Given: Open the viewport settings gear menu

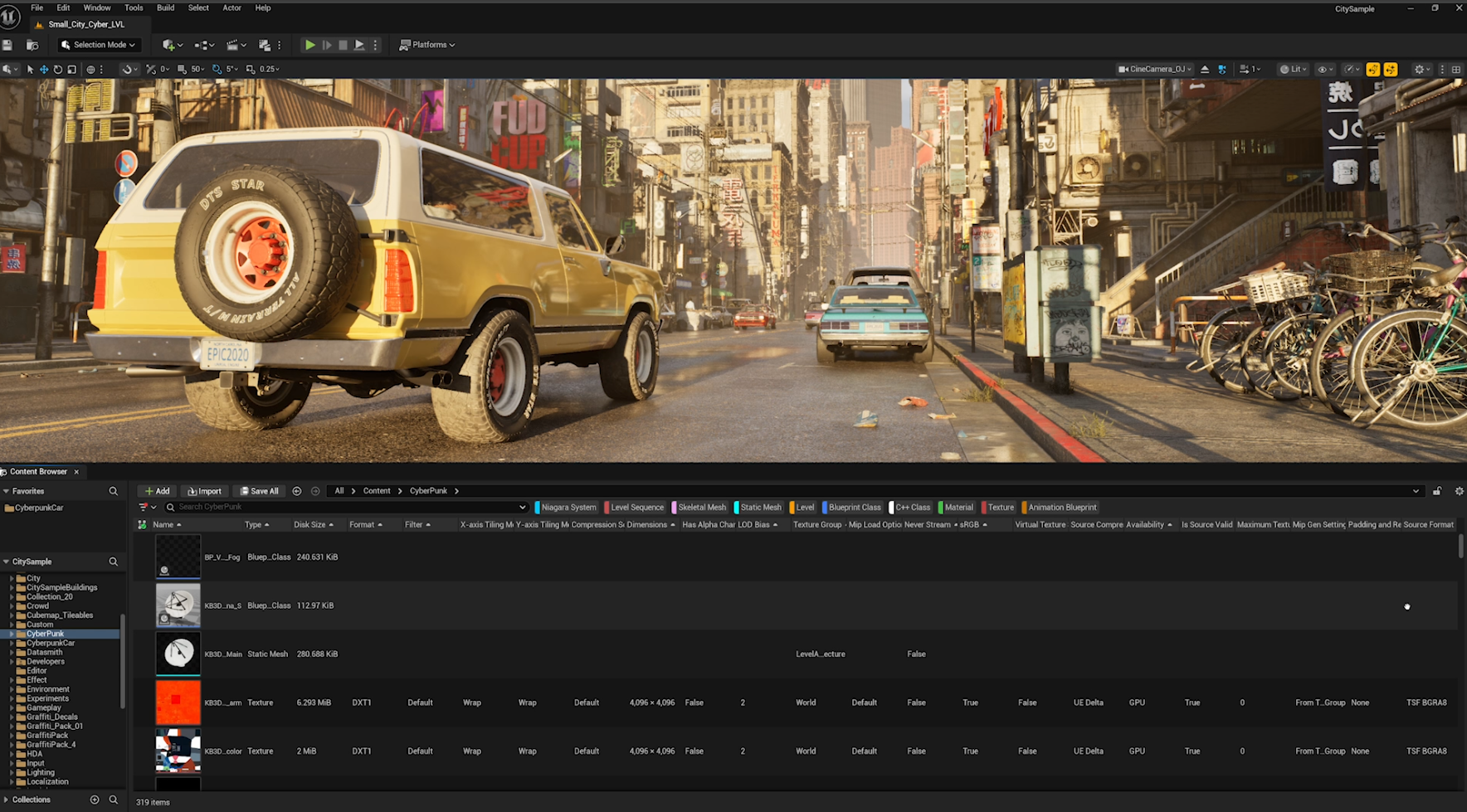Looking at the screenshot, I should pos(1420,69).
